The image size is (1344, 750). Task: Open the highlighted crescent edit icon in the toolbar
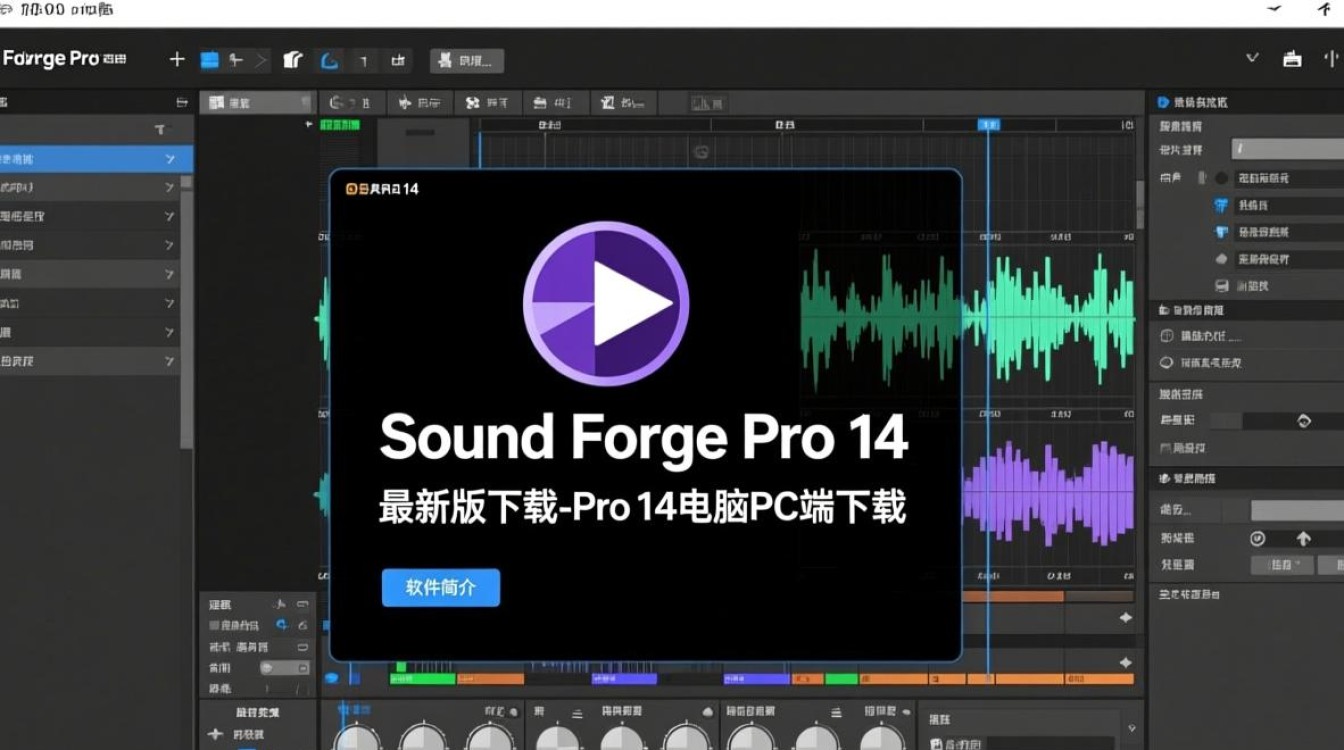pos(330,60)
